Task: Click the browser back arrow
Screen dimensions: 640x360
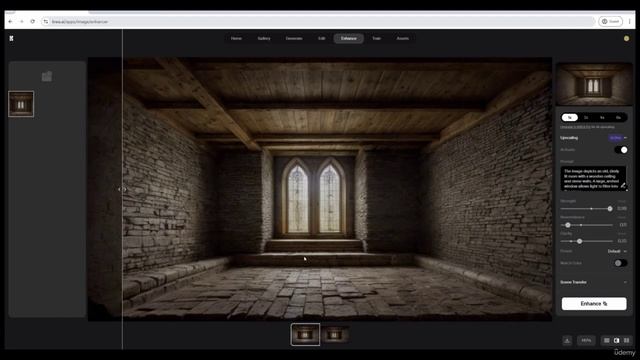Action: click(10, 21)
